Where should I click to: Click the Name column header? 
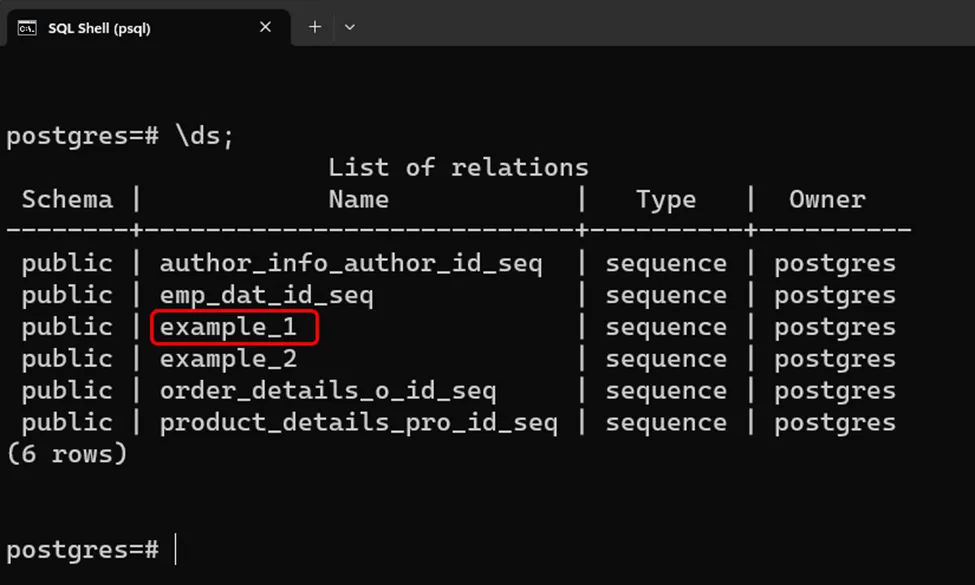pos(358,199)
